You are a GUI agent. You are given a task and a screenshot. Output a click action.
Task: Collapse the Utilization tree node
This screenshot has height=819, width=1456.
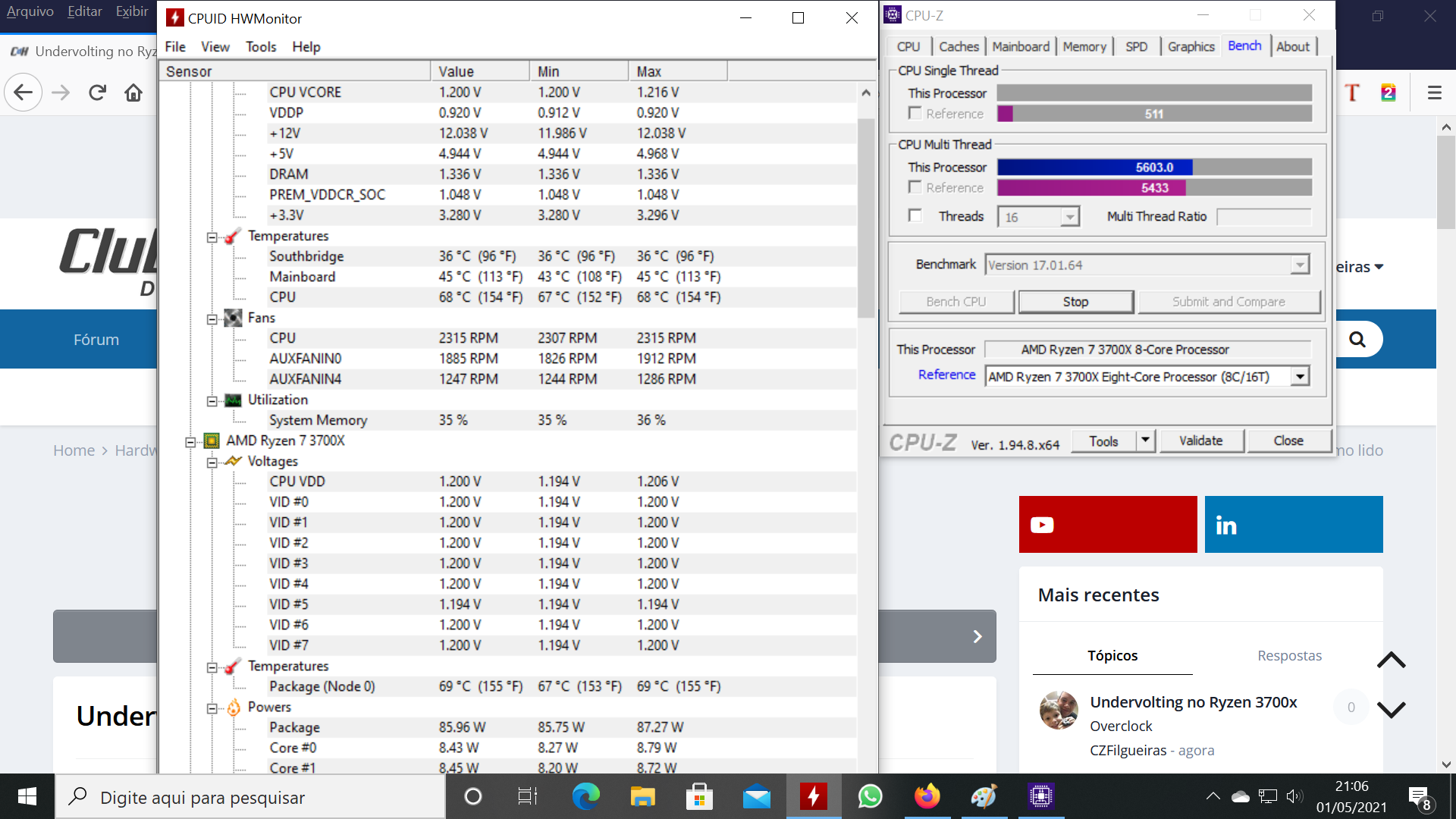[212, 401]
